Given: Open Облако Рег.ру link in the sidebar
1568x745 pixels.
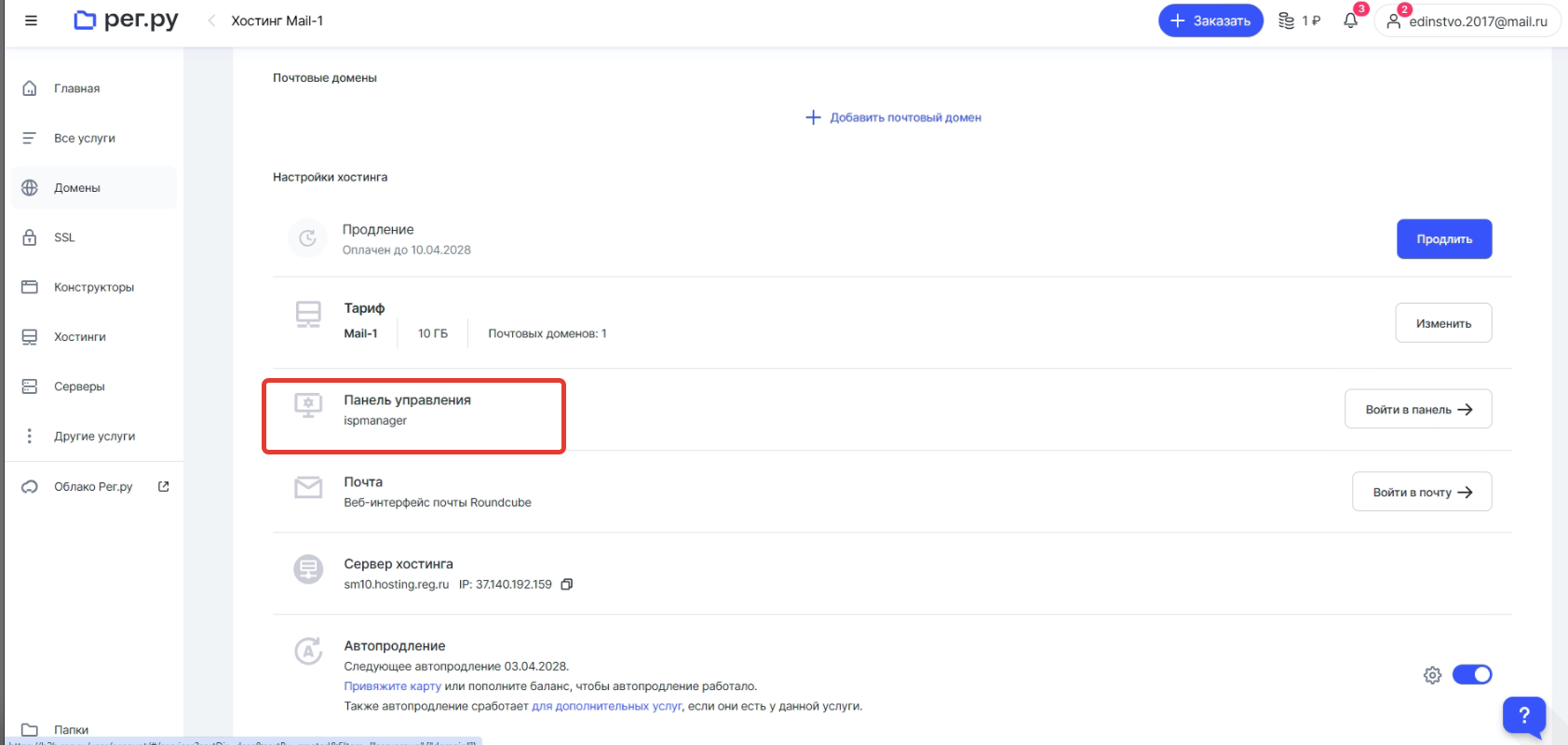Looking at the screenshot, I should (93, 486).
